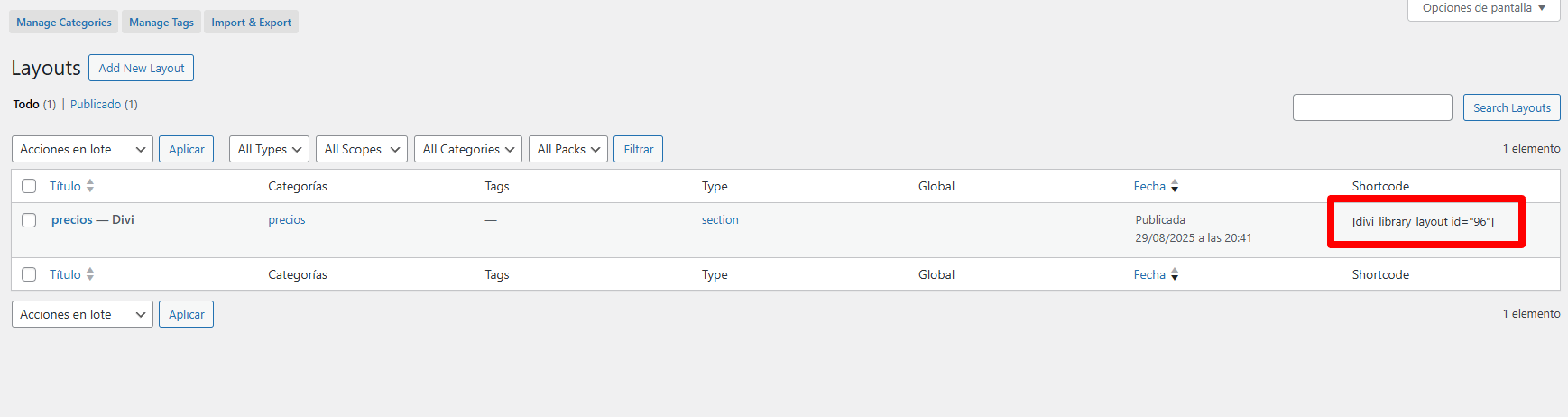
Task: Expand the All Packs dropdown
Action: tap(567, 149)
